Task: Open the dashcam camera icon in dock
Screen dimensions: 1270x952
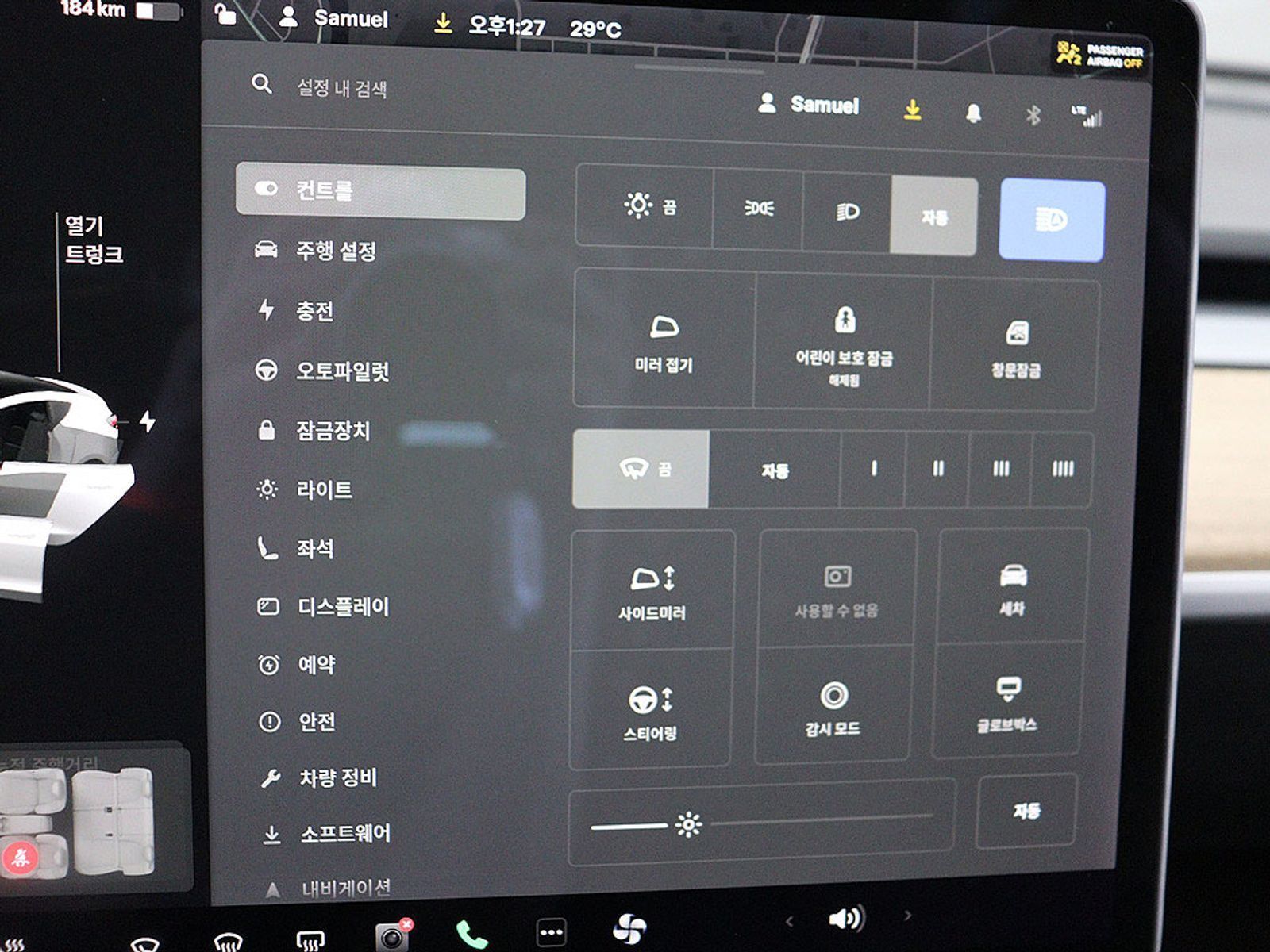Action: (x=392, y=935)
